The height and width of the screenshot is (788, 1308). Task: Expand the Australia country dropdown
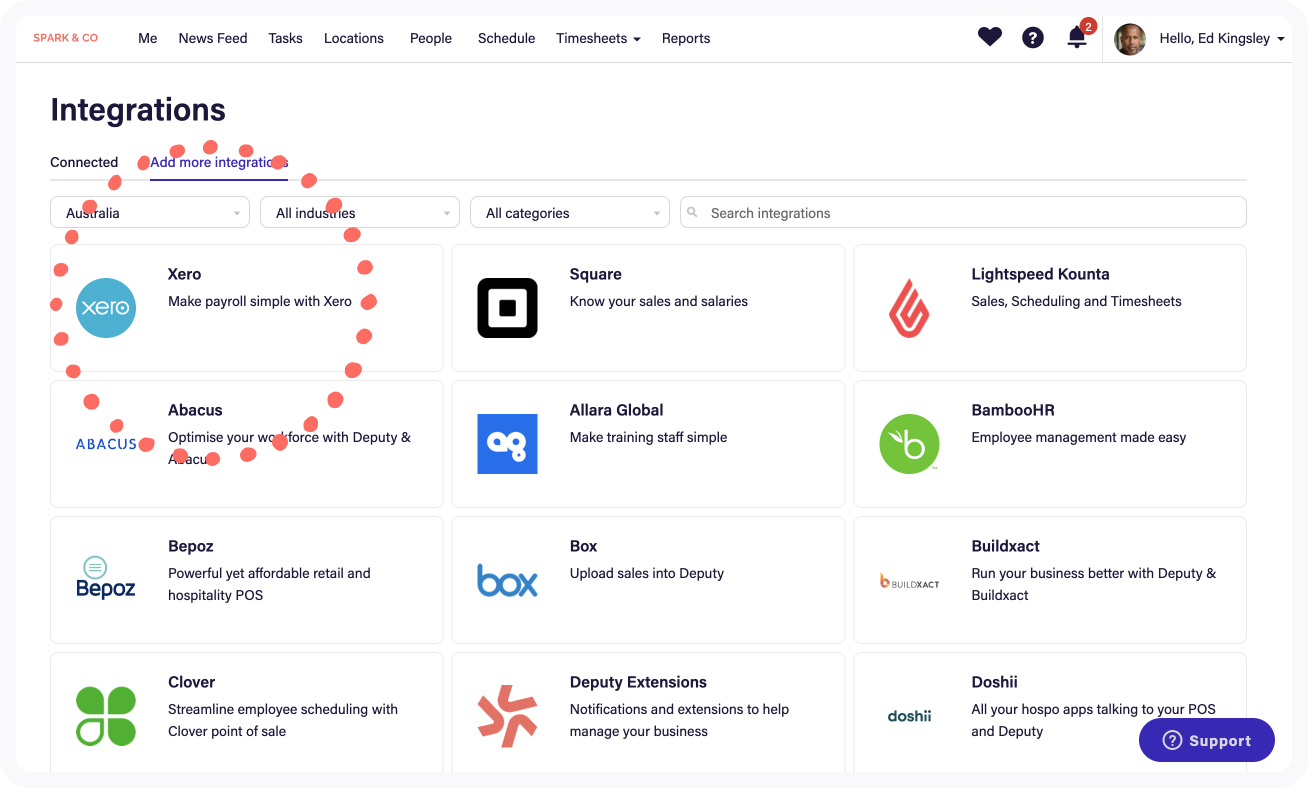pyautogui.click(x=150, y=213)
